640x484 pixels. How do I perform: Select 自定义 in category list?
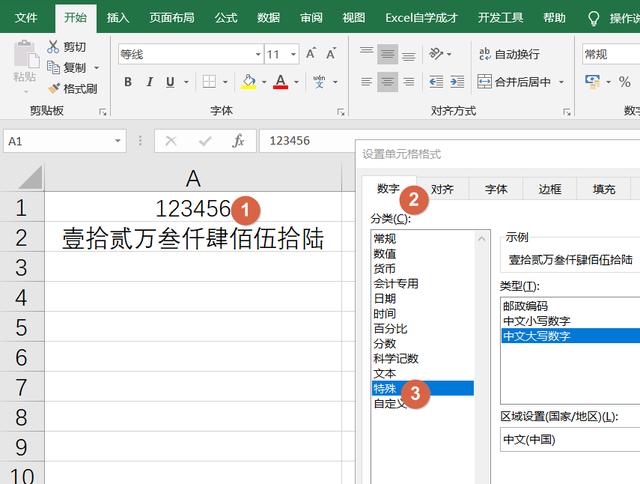tap(423, 404)
